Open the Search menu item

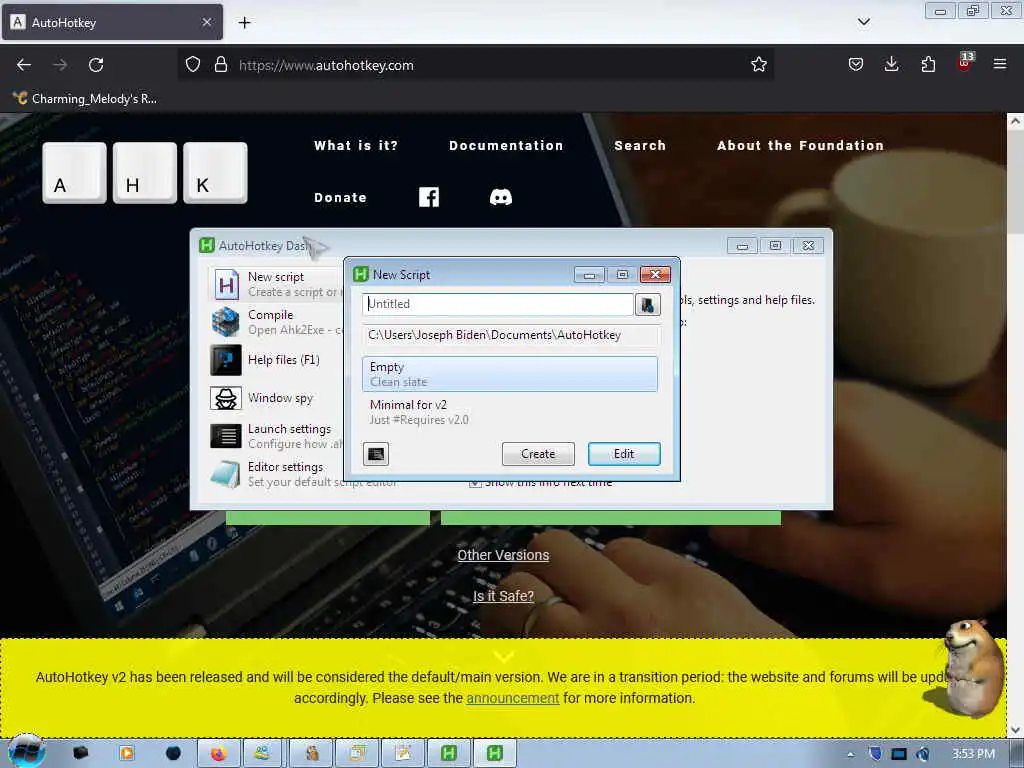(640, 146)
